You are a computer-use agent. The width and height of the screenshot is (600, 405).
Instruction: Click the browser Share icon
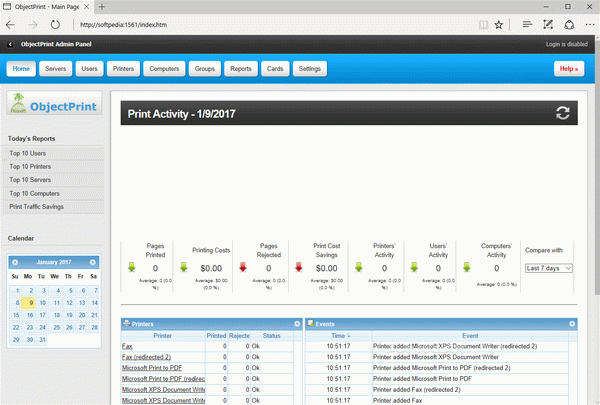569,24
